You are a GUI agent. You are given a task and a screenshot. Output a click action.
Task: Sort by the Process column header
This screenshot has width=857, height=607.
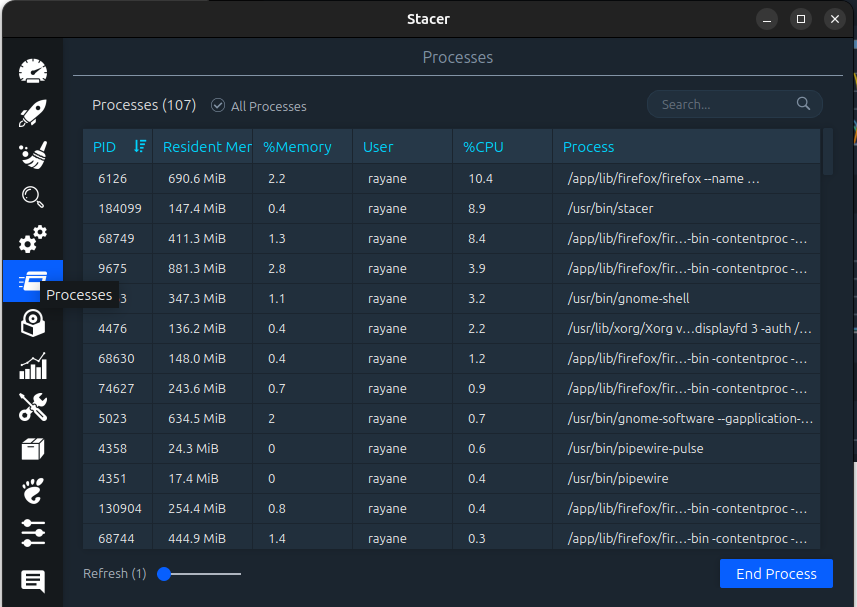tap(686, 147)
